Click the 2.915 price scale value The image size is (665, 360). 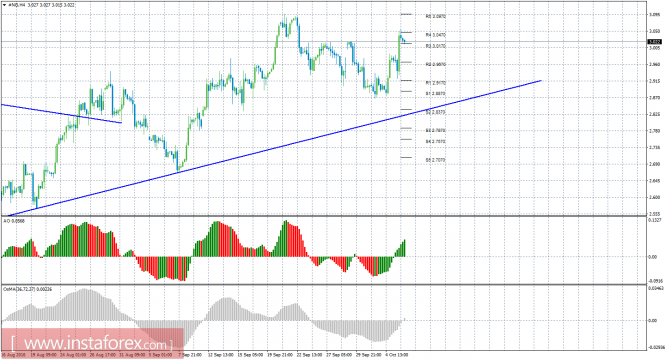click(x=654, y=81)
